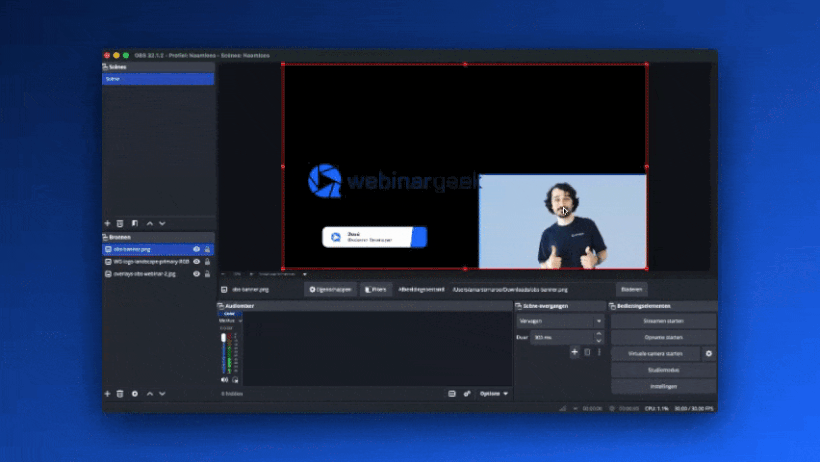
Task: Click the Bronnen dock header icon
Action: pos(105,237)
